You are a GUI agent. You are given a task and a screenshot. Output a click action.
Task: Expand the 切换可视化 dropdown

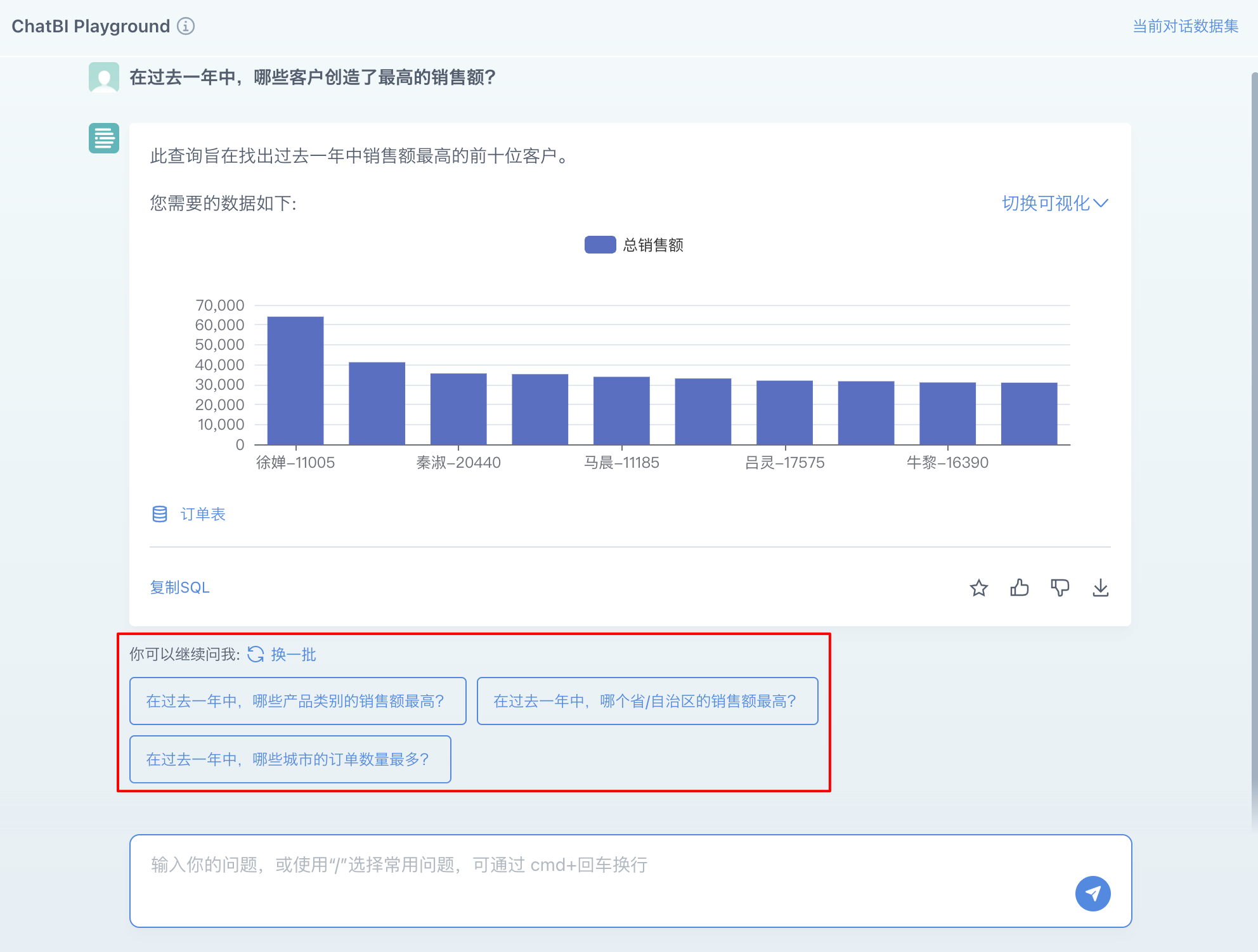pos(1055,203)
